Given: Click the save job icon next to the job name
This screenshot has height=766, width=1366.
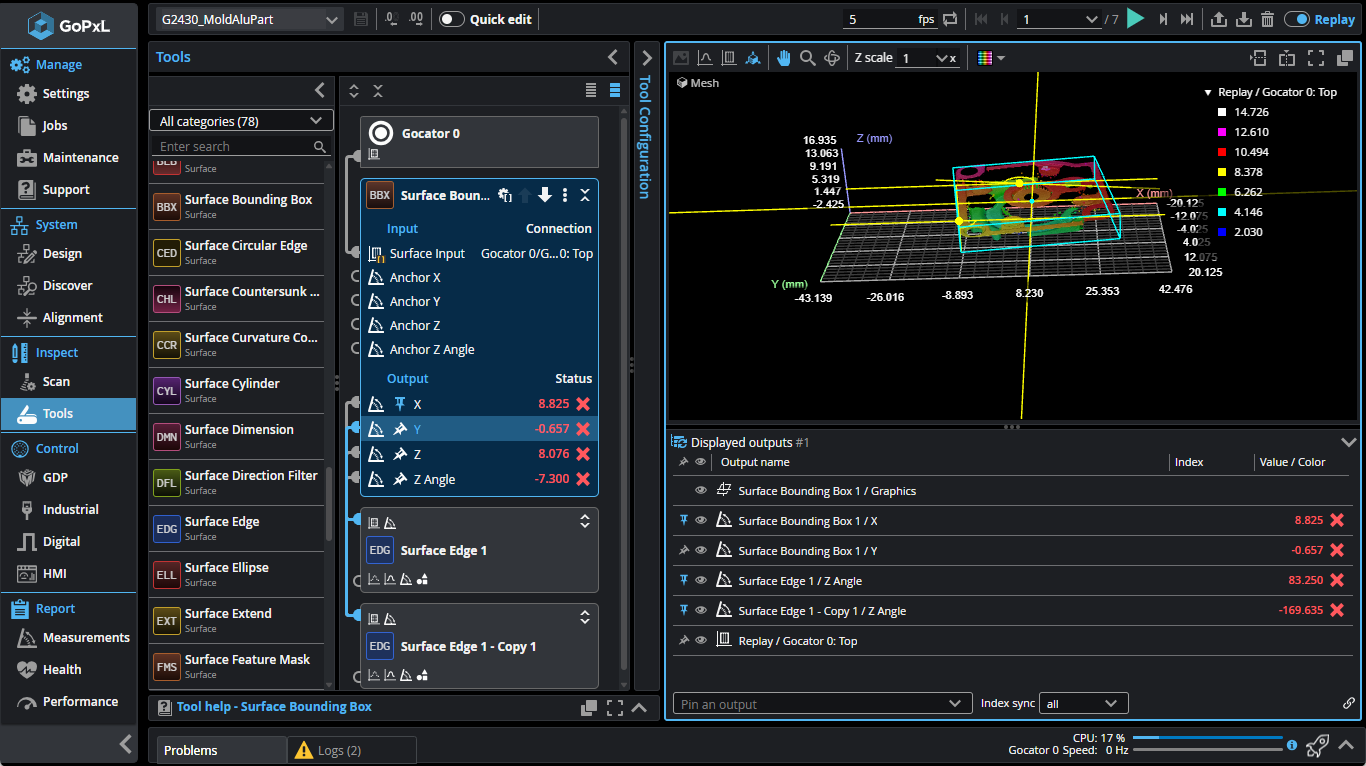Looking at the screenshot, I should pos(360,17).
